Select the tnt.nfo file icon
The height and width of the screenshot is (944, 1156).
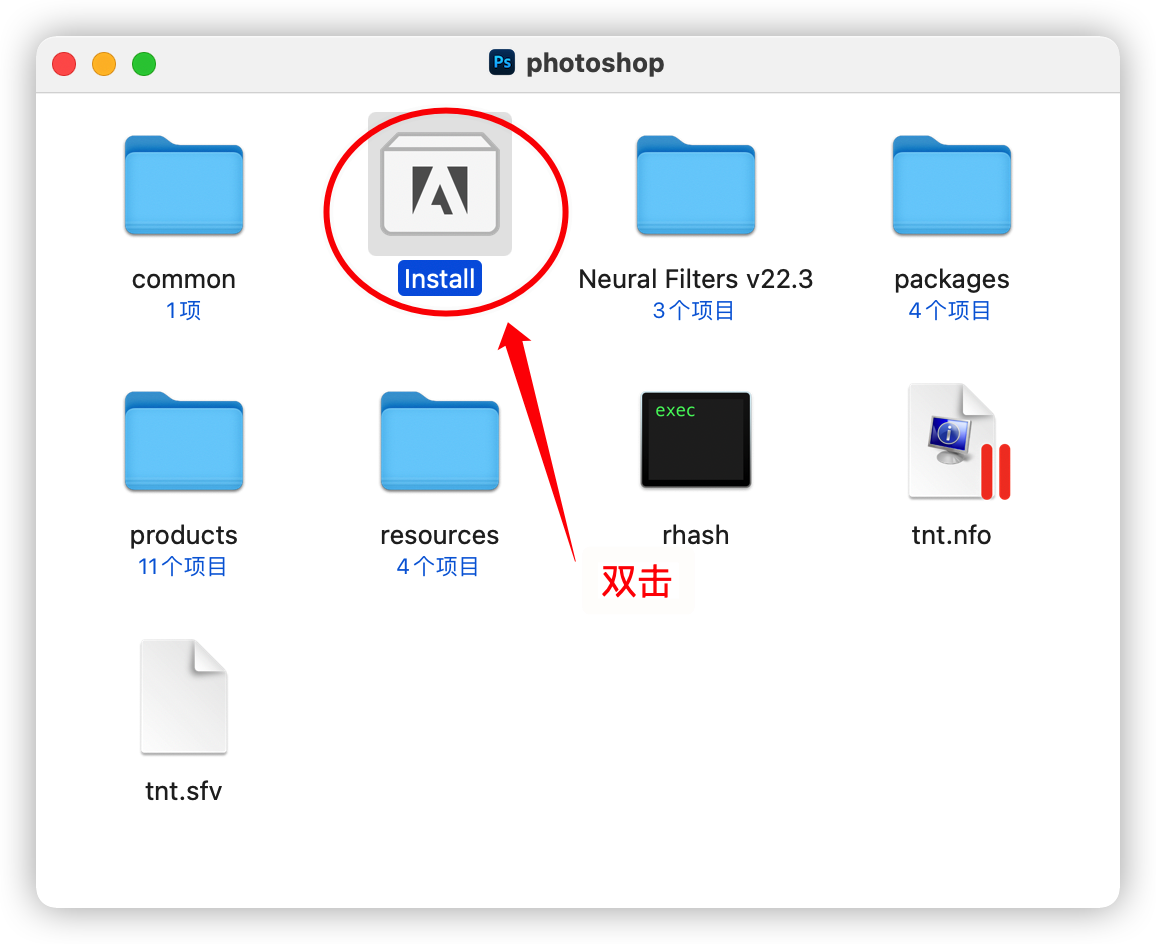951,440
